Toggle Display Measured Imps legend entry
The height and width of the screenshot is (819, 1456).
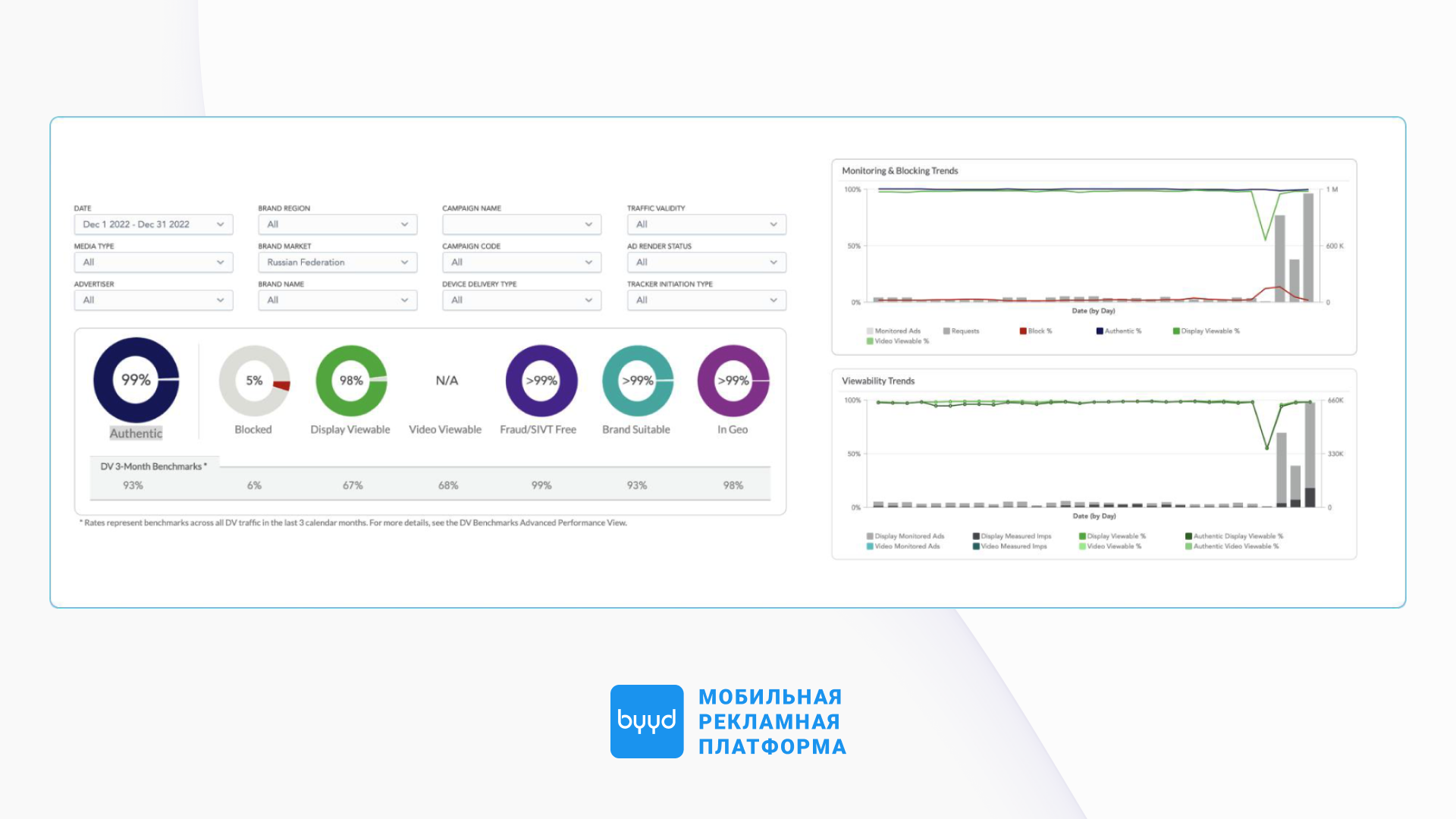point(1012,536)
